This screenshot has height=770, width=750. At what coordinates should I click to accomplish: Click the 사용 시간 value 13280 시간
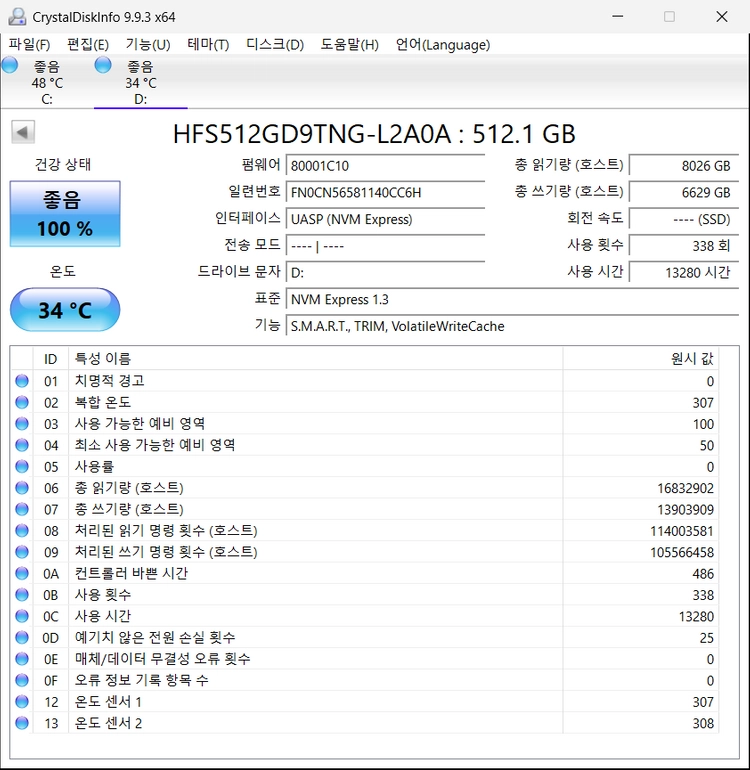[x=684, y=273]
